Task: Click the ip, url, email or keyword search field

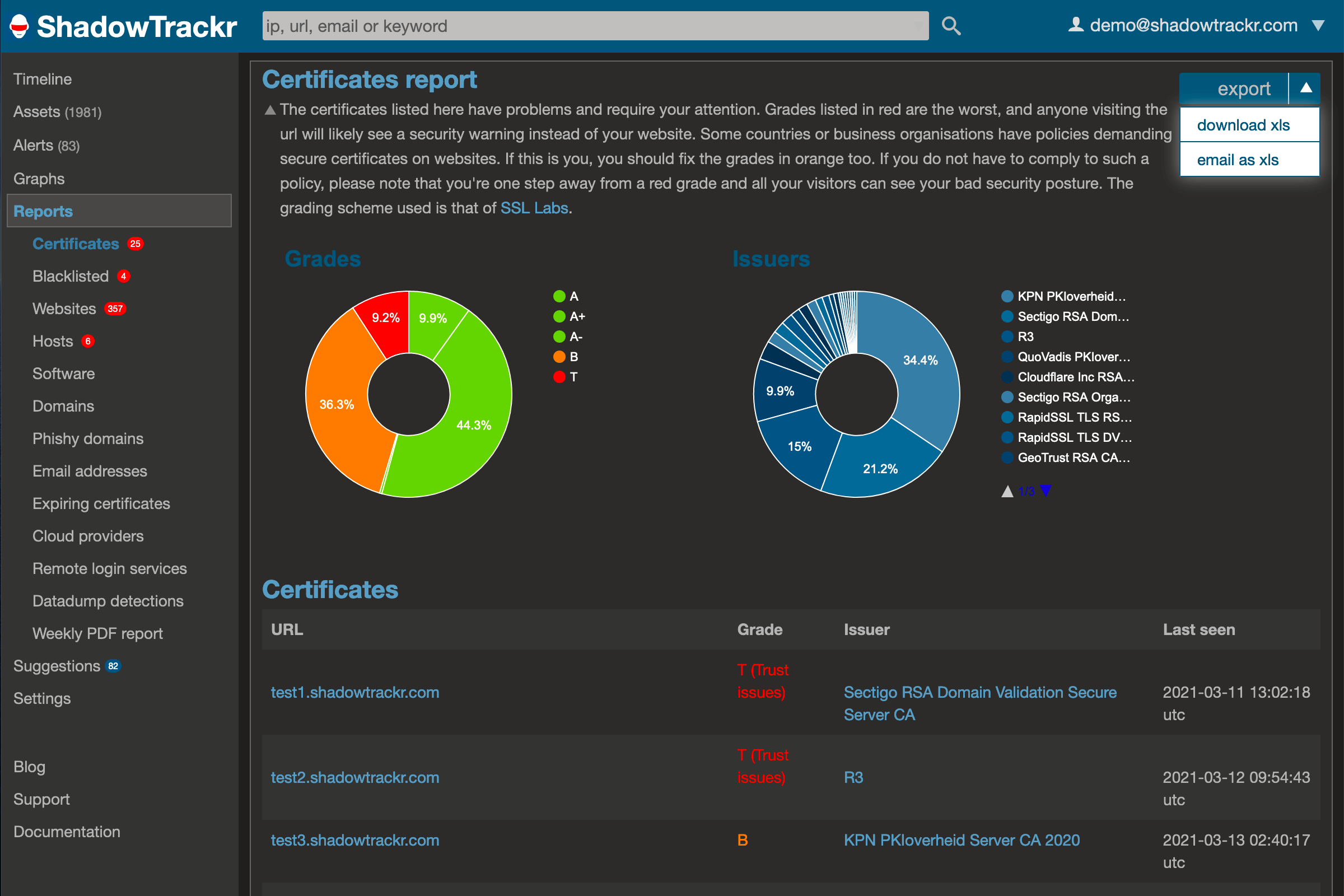Action: [594, 25]
